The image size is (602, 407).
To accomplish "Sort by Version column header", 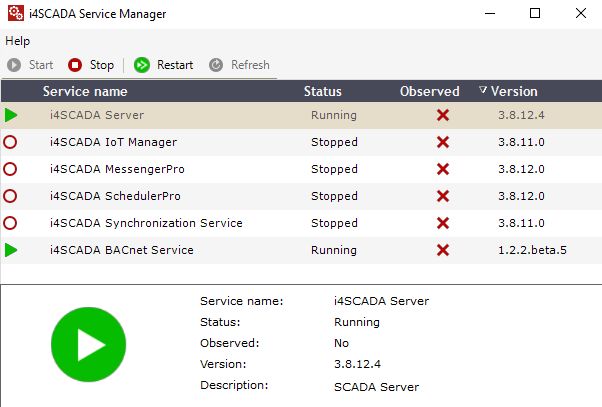I will [514, 91].
